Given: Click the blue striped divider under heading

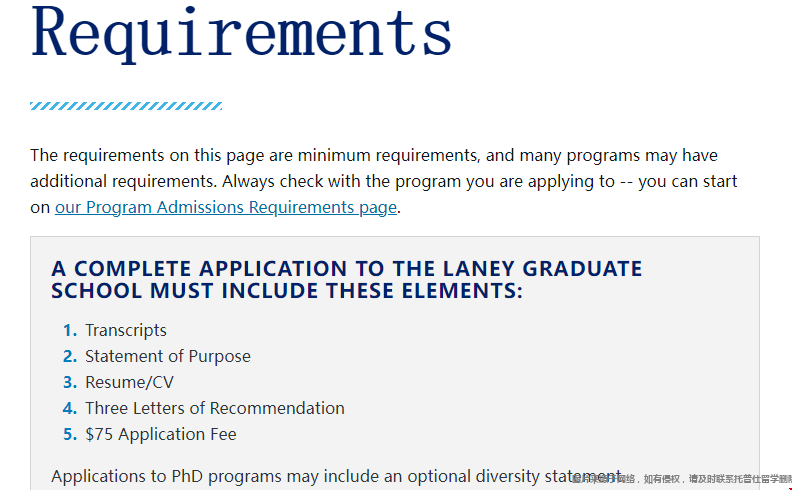Looking at the screenshot, I should point(126,106).
